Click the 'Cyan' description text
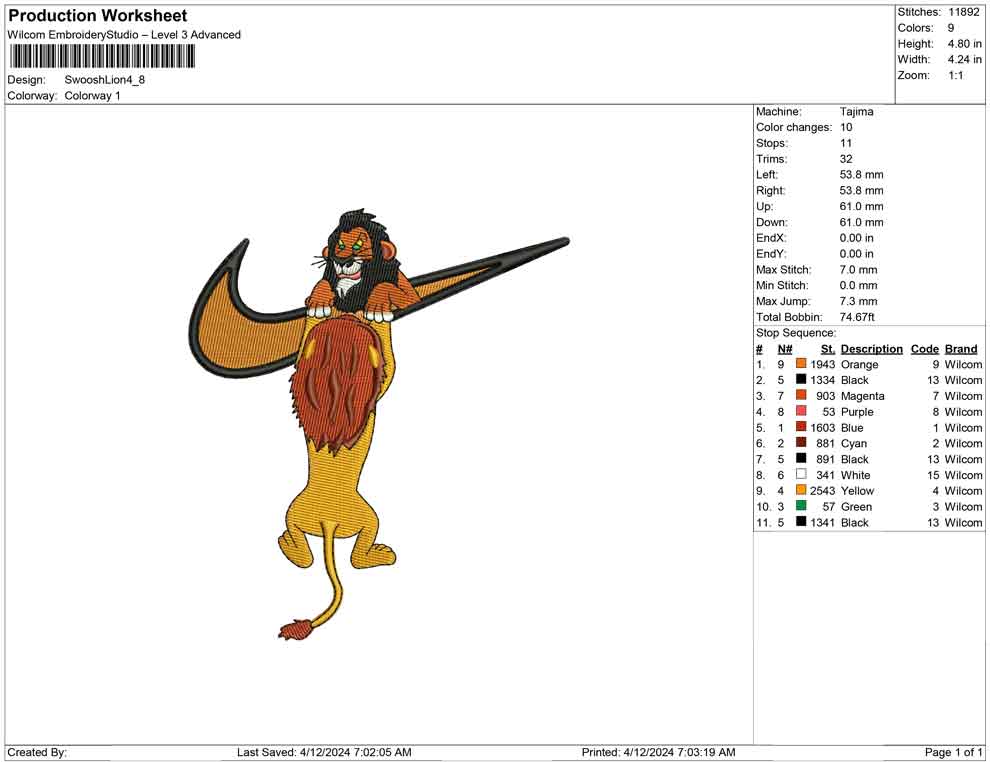 click(x=854, y=443)
